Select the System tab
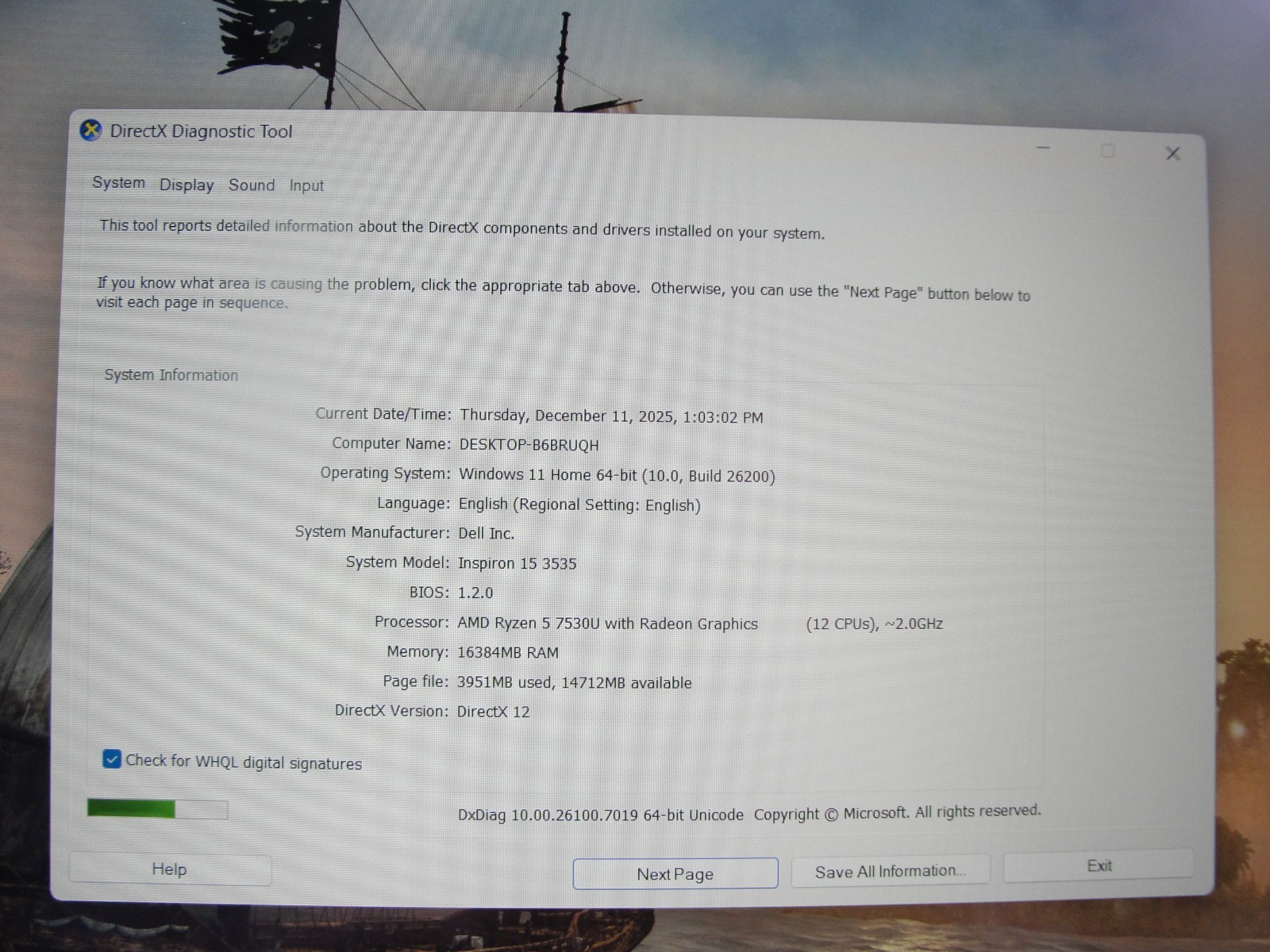1270x952 pixels. tap(119, 182)
